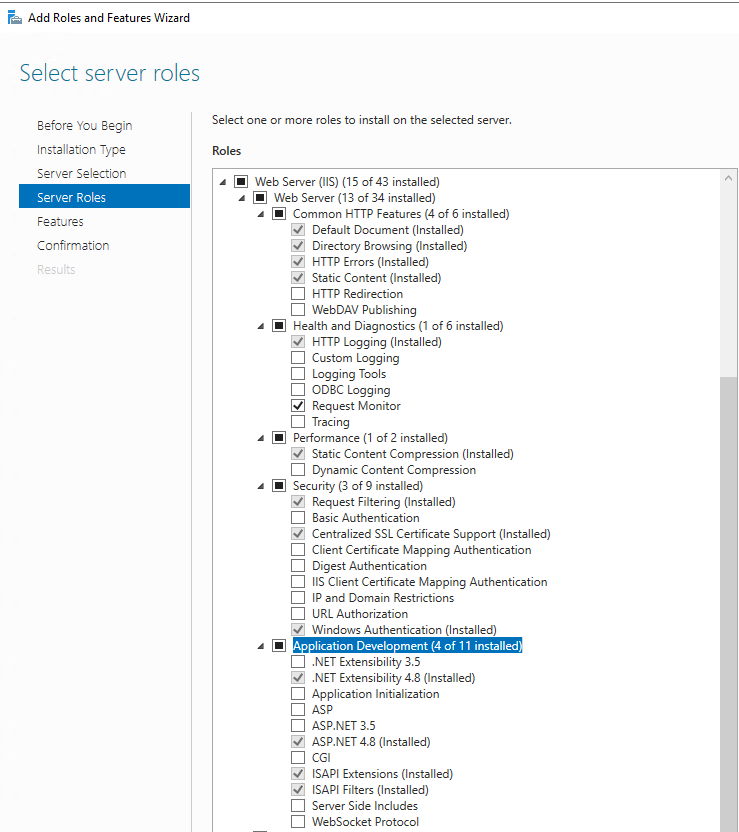
Task: Select the Before You Begin page
Action: [x=84, y=126]
